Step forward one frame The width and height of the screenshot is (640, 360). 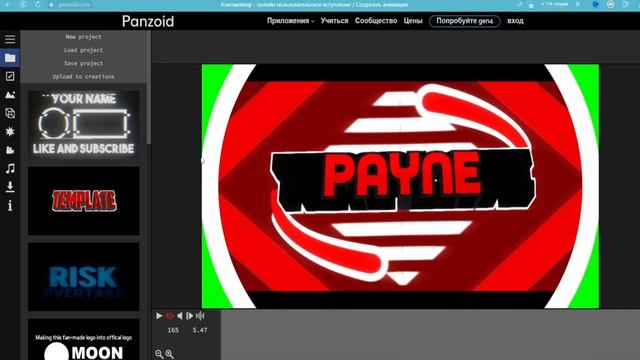pos(189,316)
